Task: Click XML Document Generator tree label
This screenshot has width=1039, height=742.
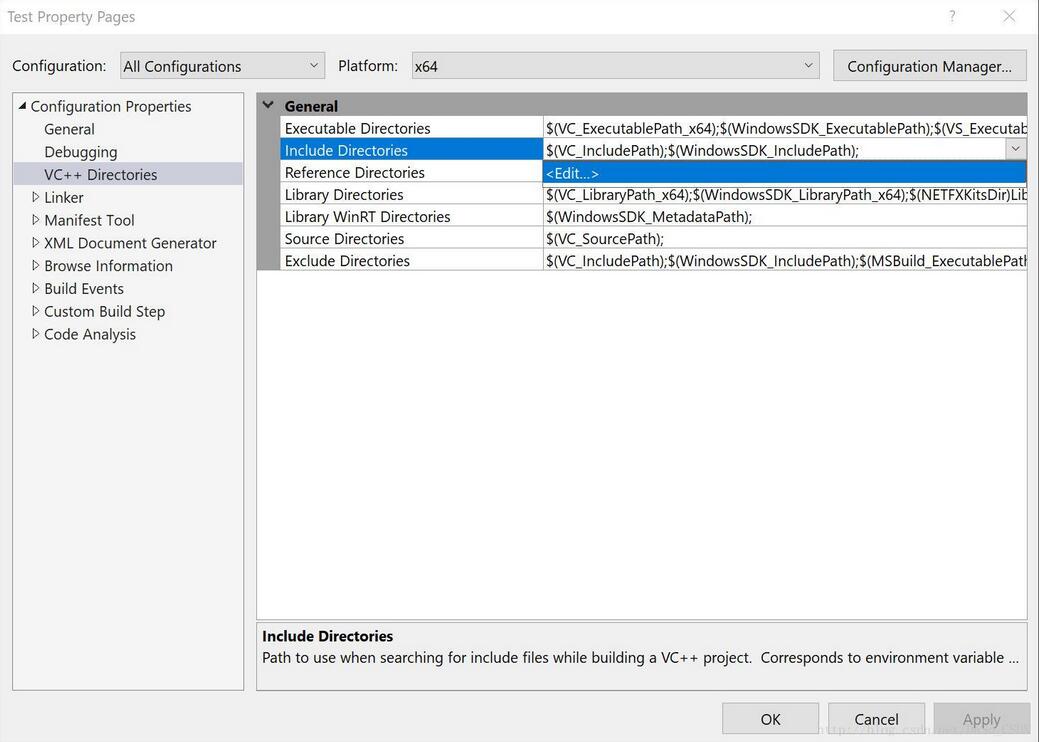Action: click(x=130, y=243)
